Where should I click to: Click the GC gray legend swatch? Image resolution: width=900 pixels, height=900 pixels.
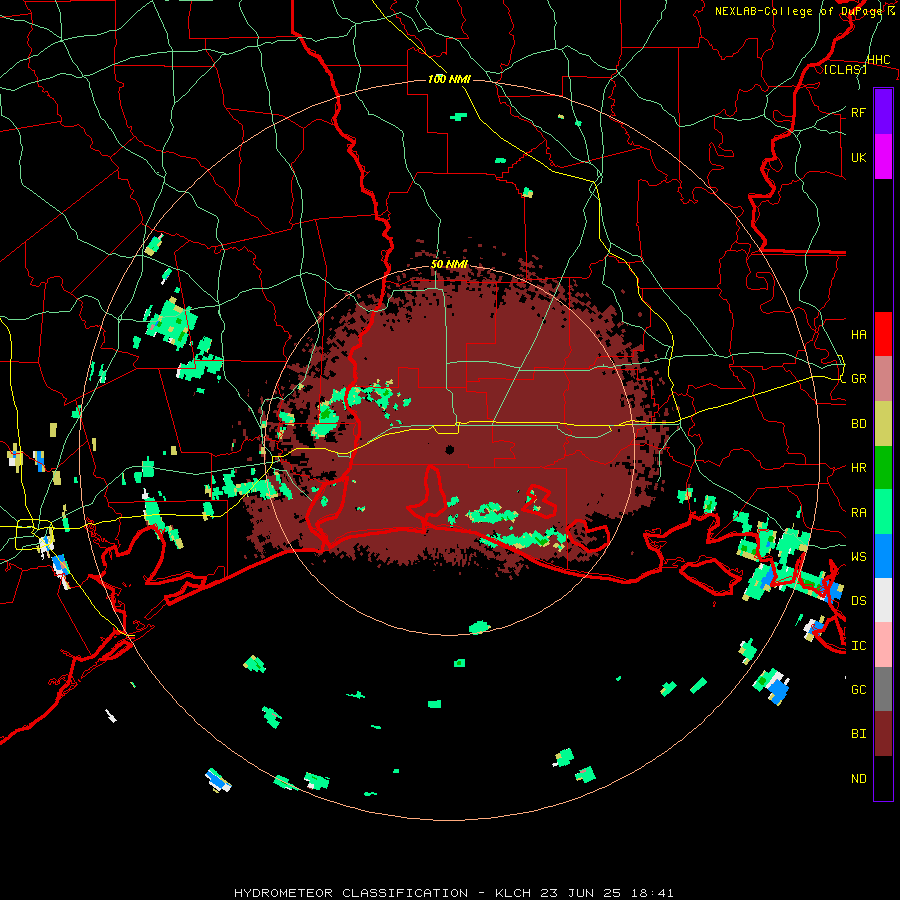pyautogui.click(x=883, y=689)
